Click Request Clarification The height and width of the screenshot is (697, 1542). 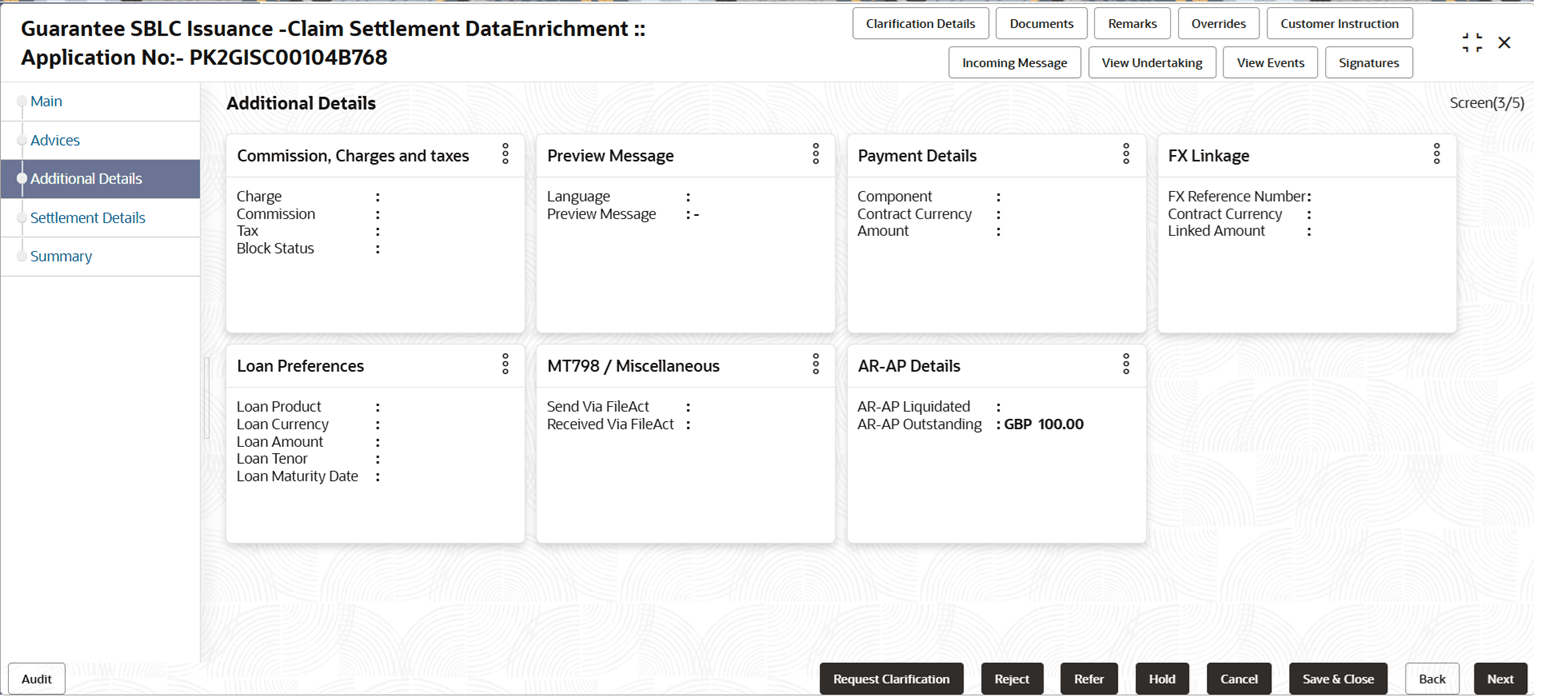point(891,679)
